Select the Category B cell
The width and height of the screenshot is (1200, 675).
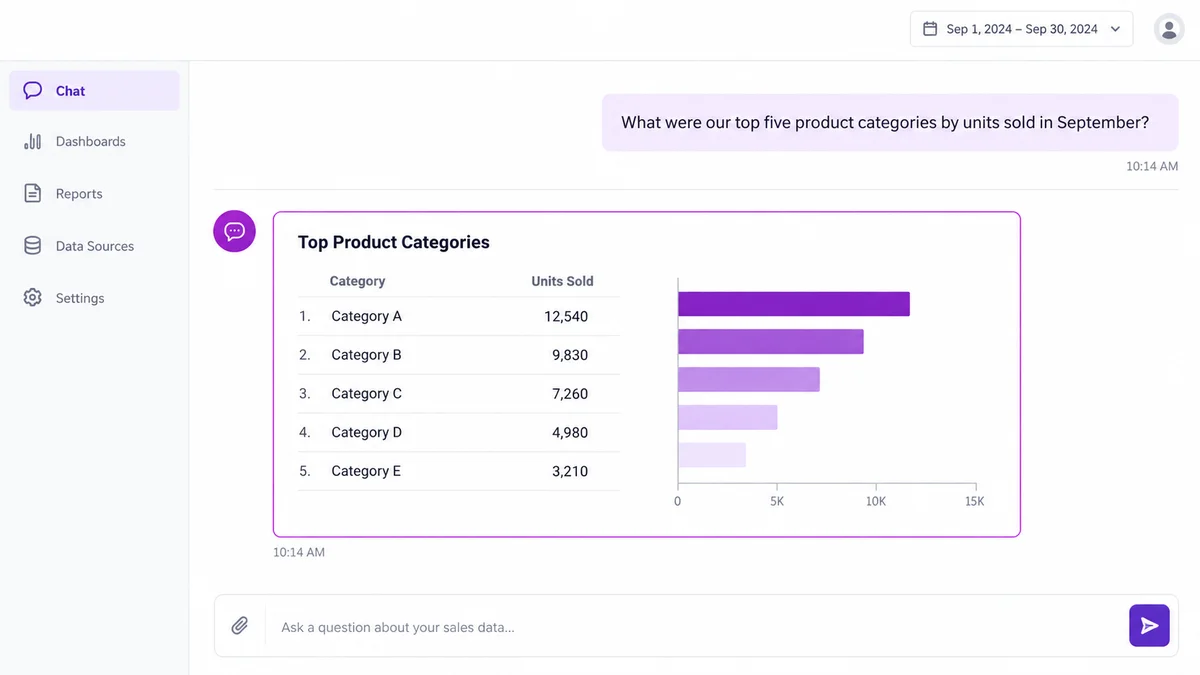366,355
